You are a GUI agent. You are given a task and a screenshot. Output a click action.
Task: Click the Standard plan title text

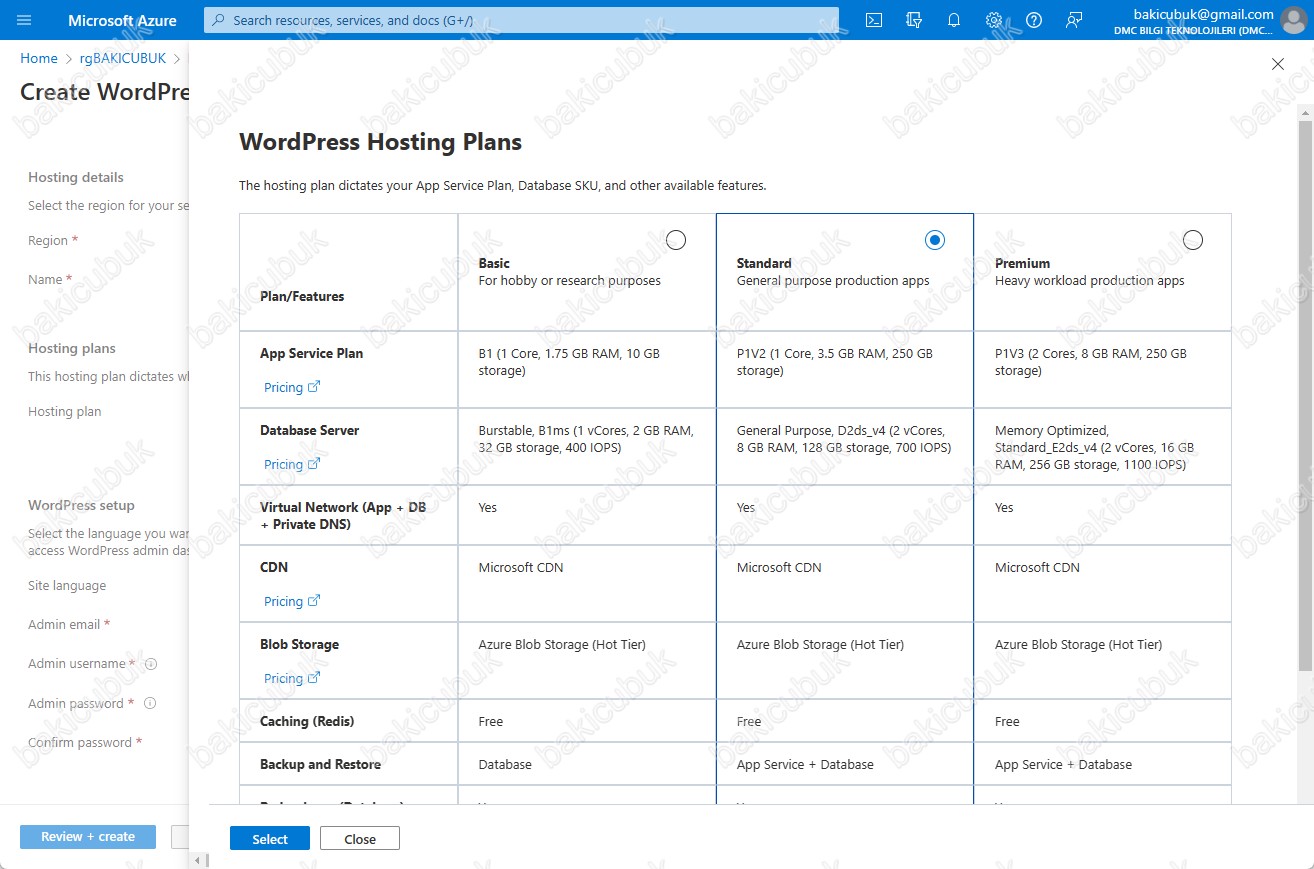[764, 263]
